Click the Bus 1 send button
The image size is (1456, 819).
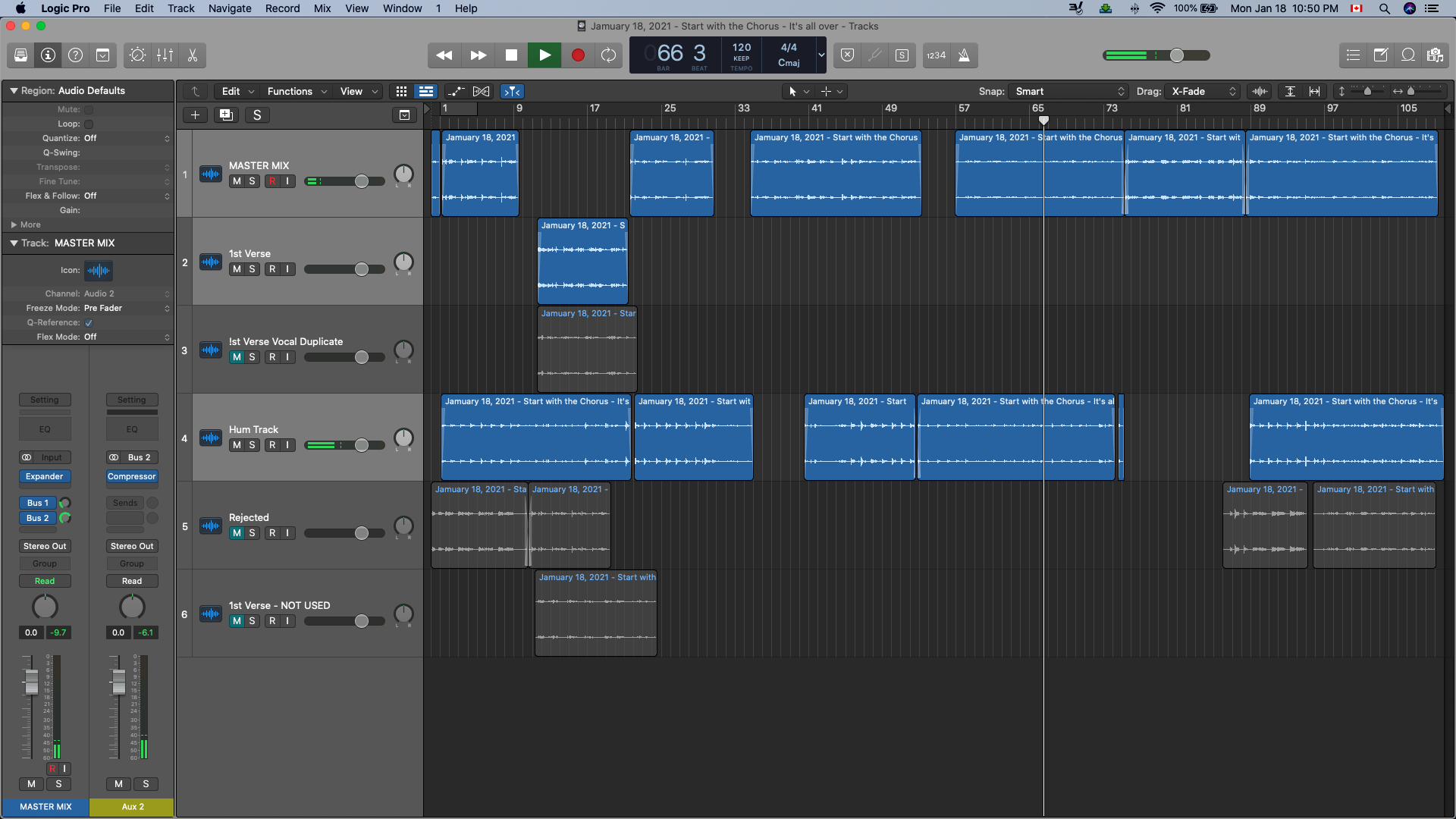click(38, 504)
